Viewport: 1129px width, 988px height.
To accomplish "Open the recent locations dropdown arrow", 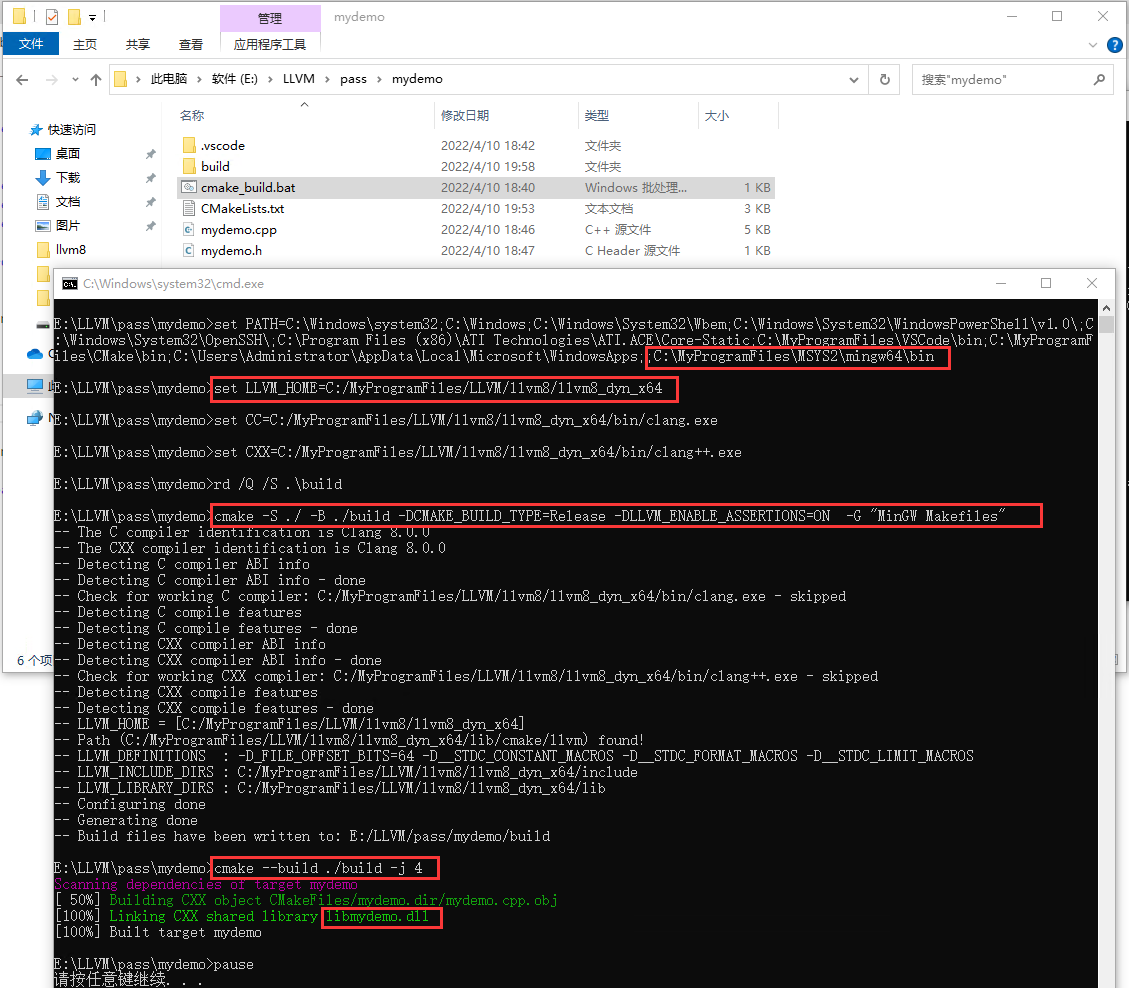I will (x=75, y=80).
